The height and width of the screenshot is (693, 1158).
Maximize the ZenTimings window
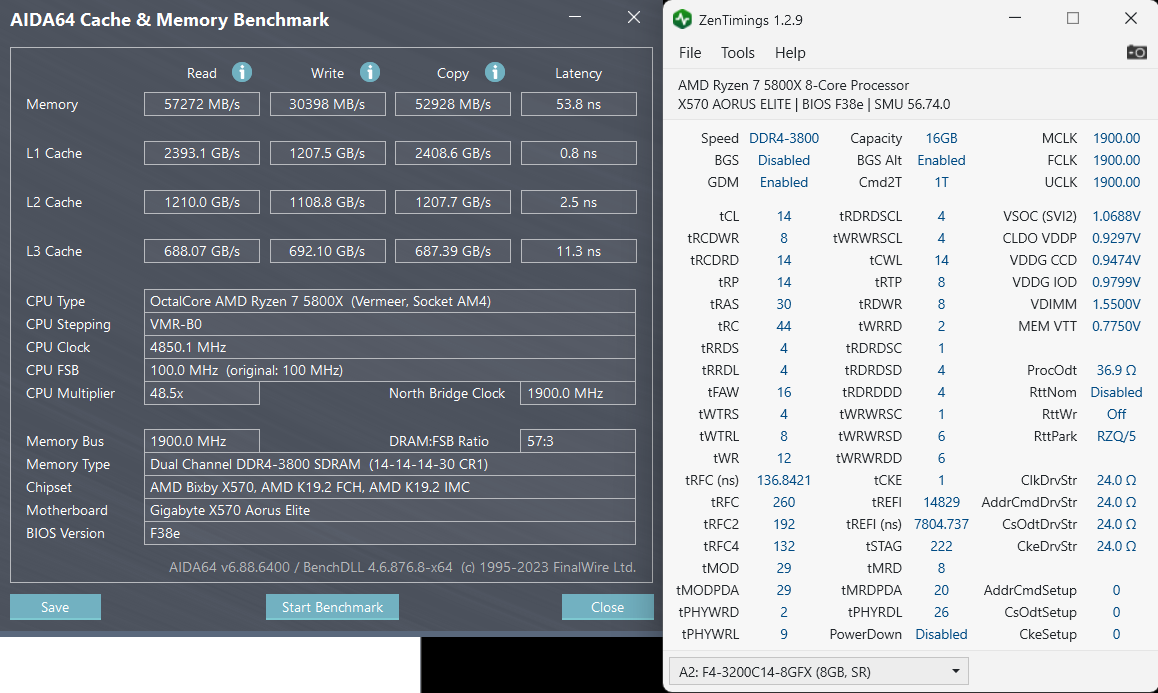(1073, 18)
